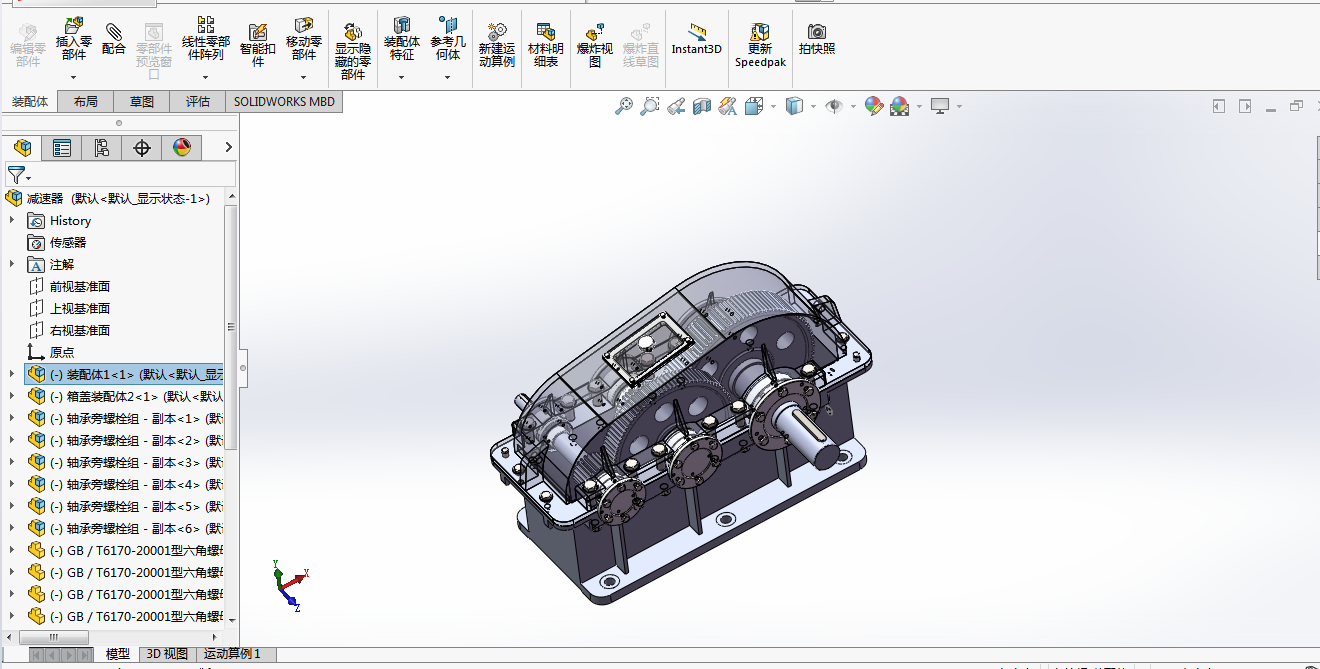Open the Hide/Show Items dropdown arrow
The width and height of the screenshot is (1320, 669).
(x=853, y=106)
